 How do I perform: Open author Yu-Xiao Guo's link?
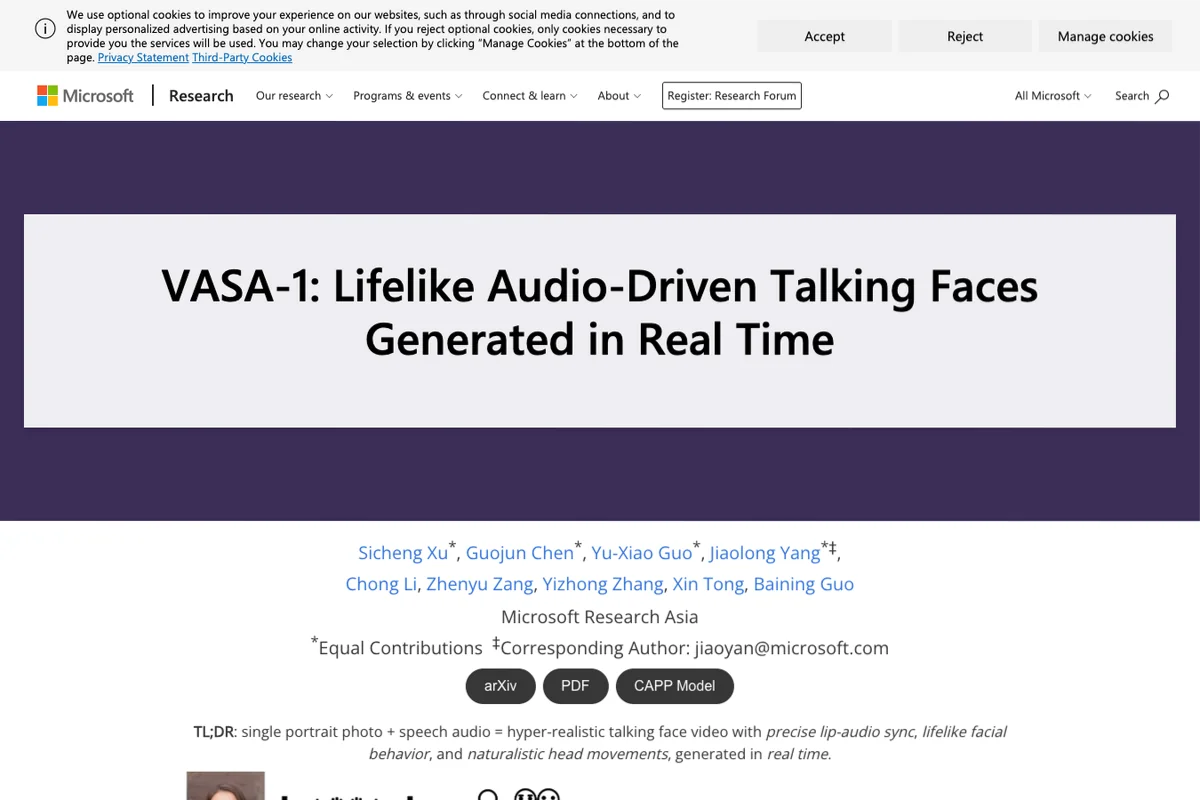tap(641, 552)
